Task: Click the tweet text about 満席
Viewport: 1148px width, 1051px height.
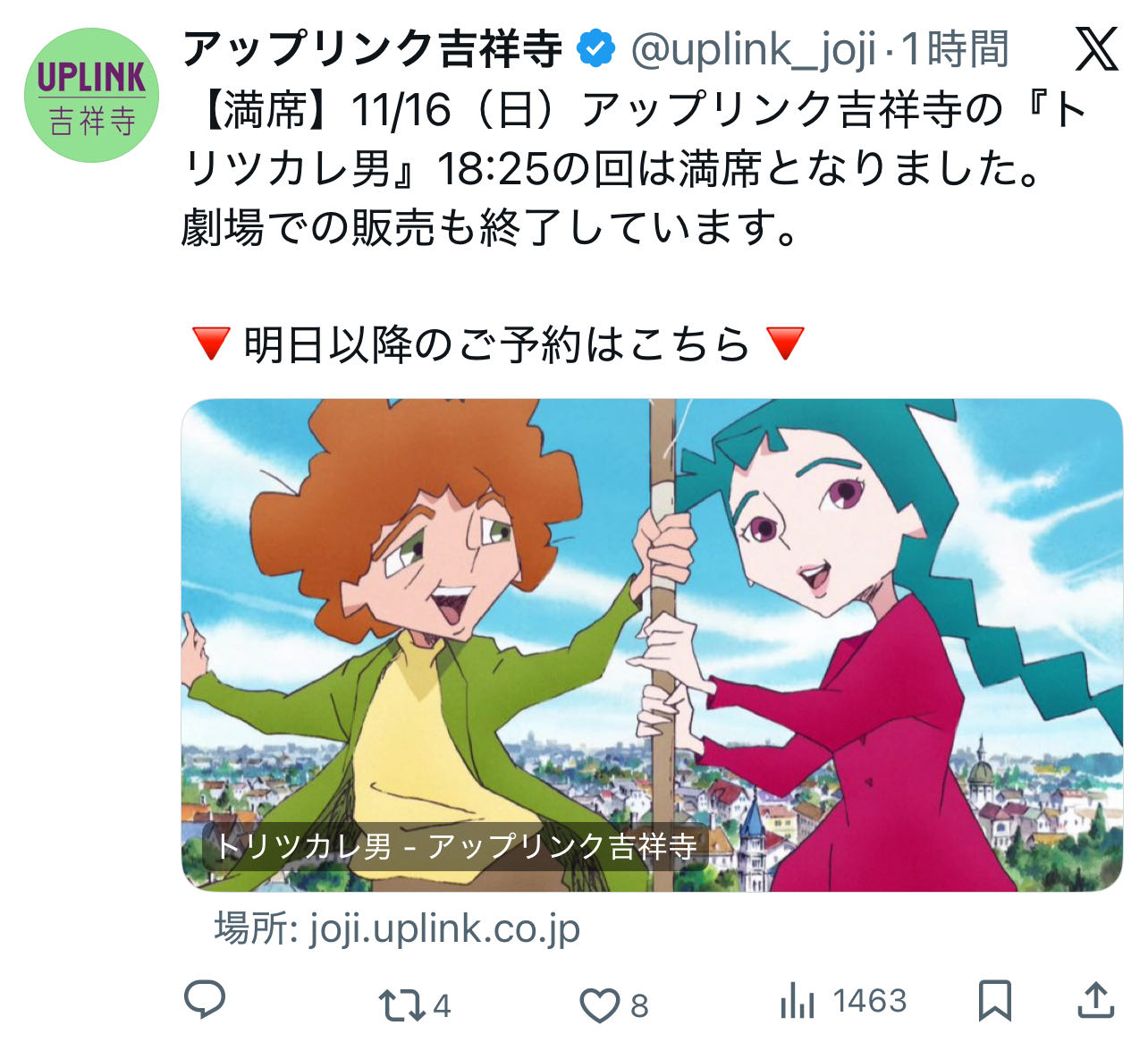Action: pos(635,168)
